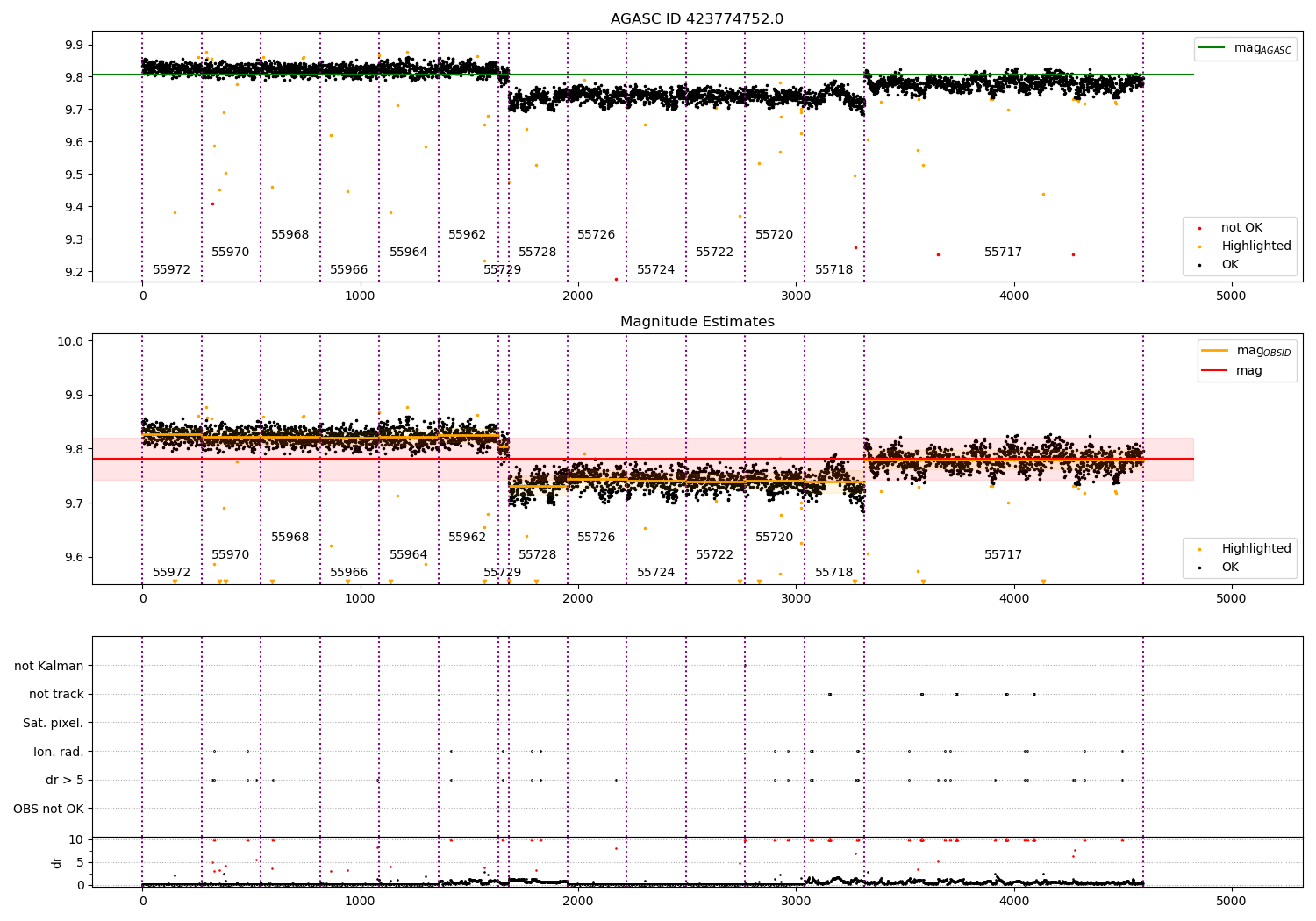Click obsid label 55717 in the top plot

[1004, 253]
